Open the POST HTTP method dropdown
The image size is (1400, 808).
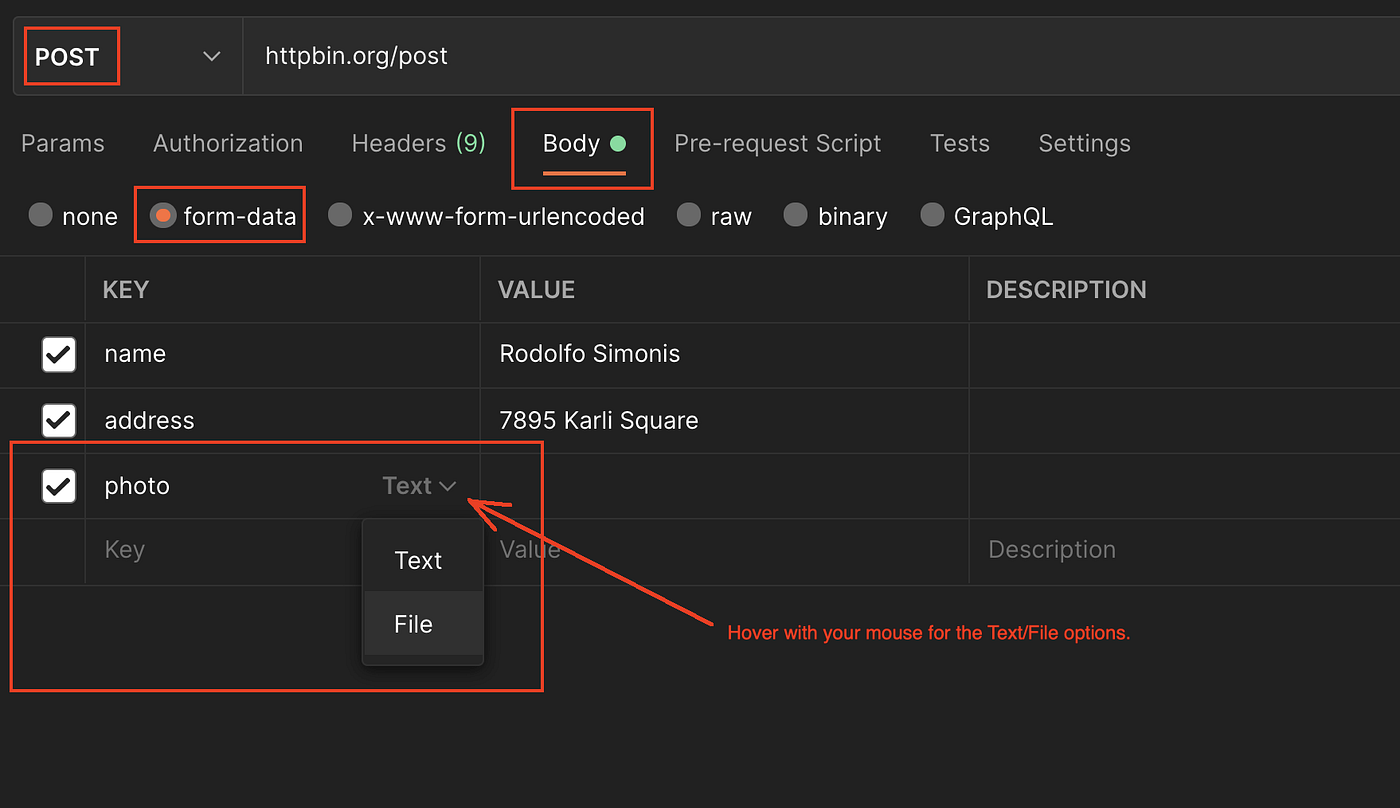pos(128,56)
